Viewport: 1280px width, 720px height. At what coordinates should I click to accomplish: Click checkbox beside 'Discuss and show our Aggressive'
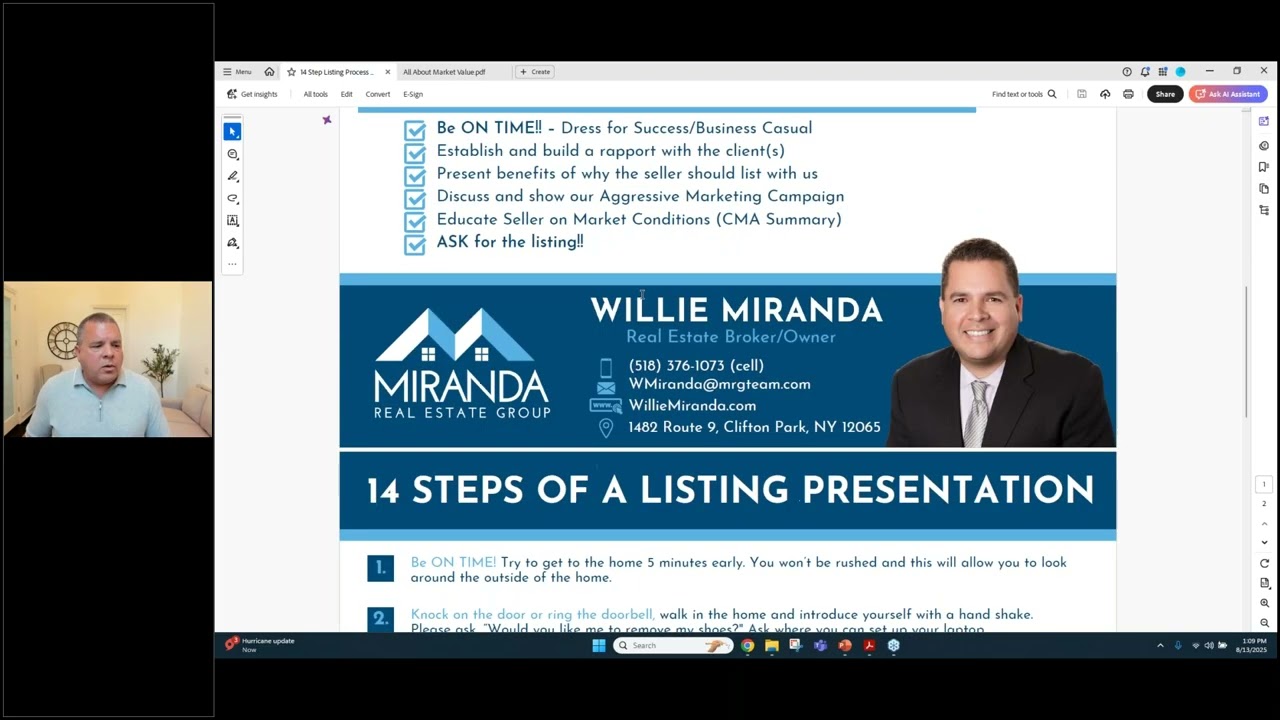(415, 199)
